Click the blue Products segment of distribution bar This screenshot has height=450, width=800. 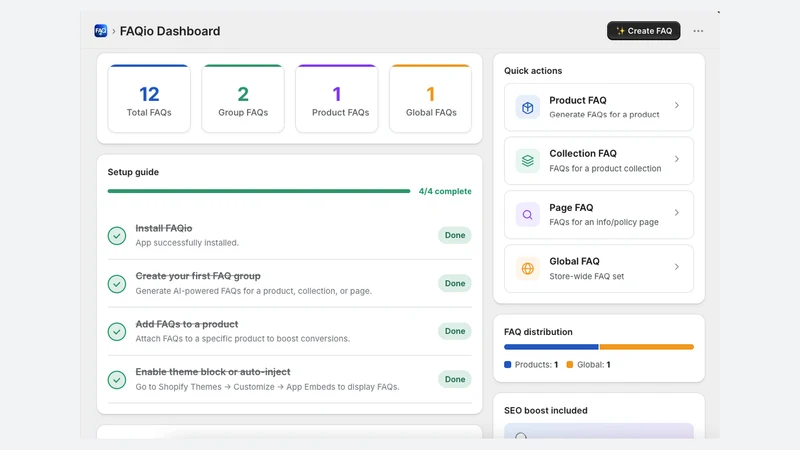pyautogui.click(x=551, y=347)
